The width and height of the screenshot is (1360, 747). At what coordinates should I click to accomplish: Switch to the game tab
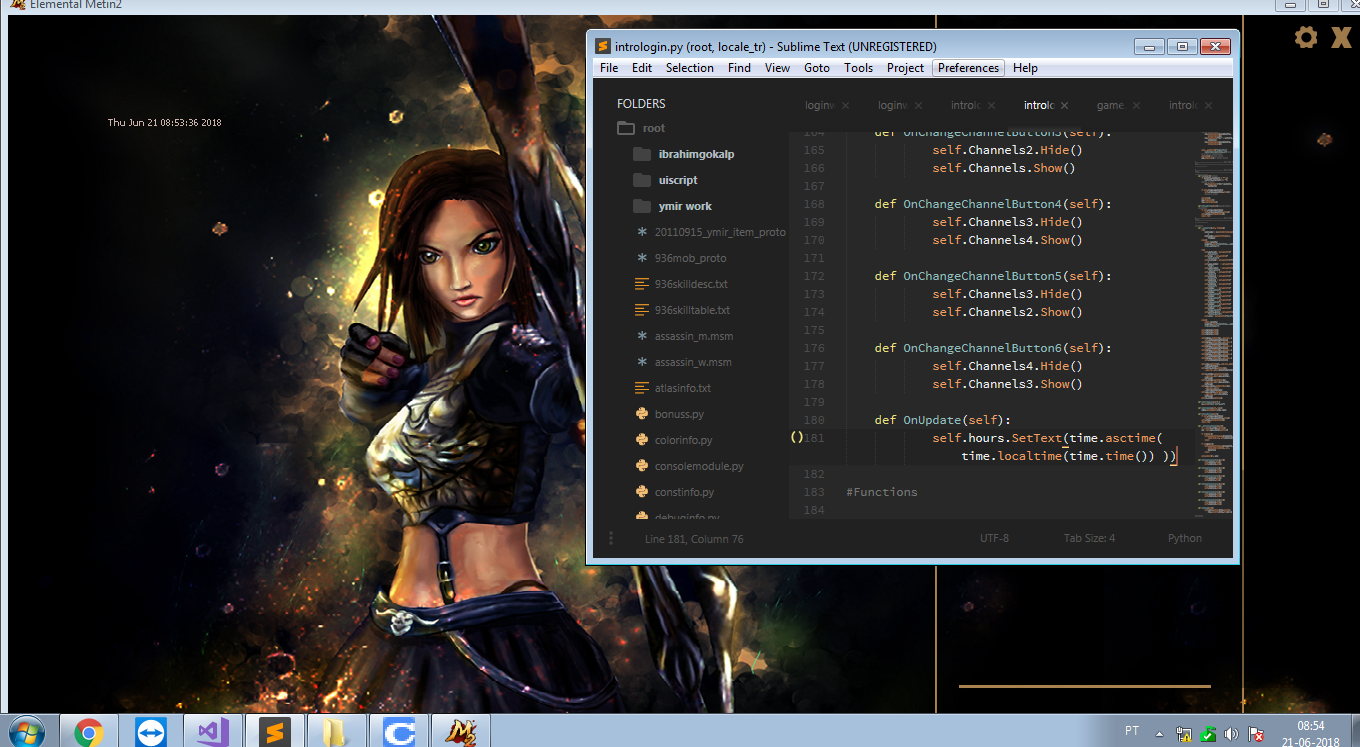point(1110,105)
